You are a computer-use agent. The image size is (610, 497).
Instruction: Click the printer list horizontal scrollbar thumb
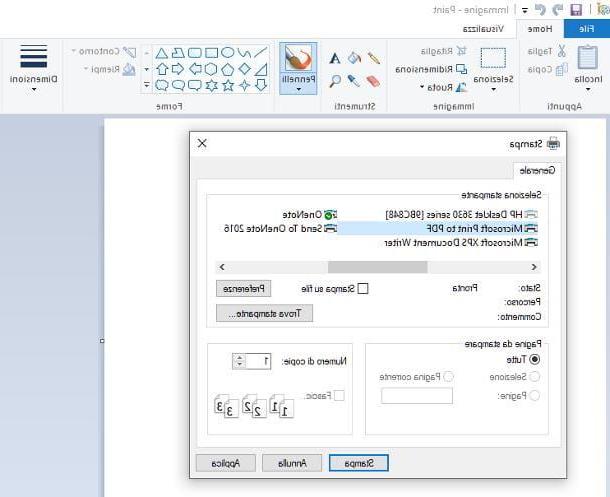pyautogui.click(x=377, y=267)
